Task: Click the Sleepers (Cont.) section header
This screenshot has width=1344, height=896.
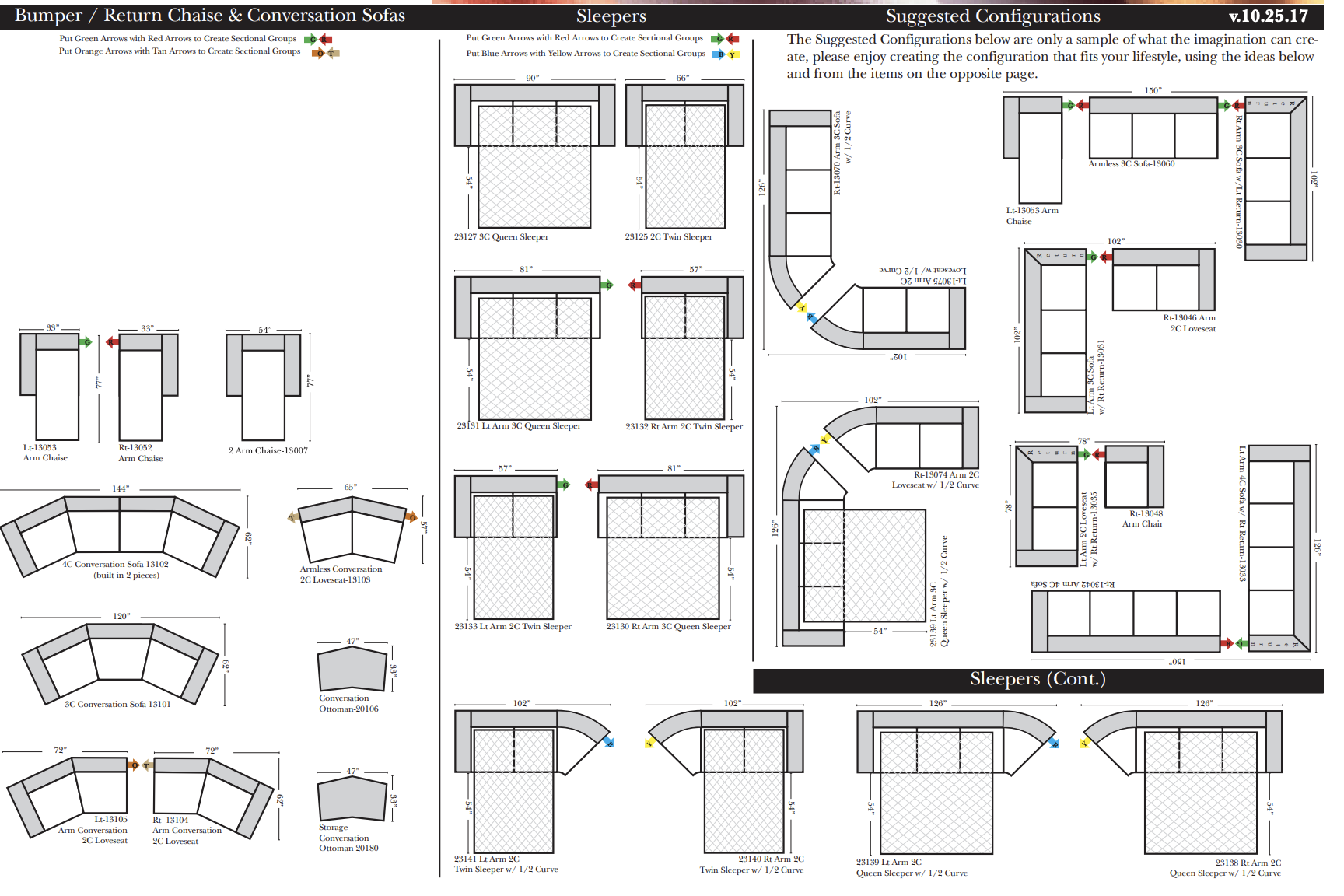Action: [1038, 679]
